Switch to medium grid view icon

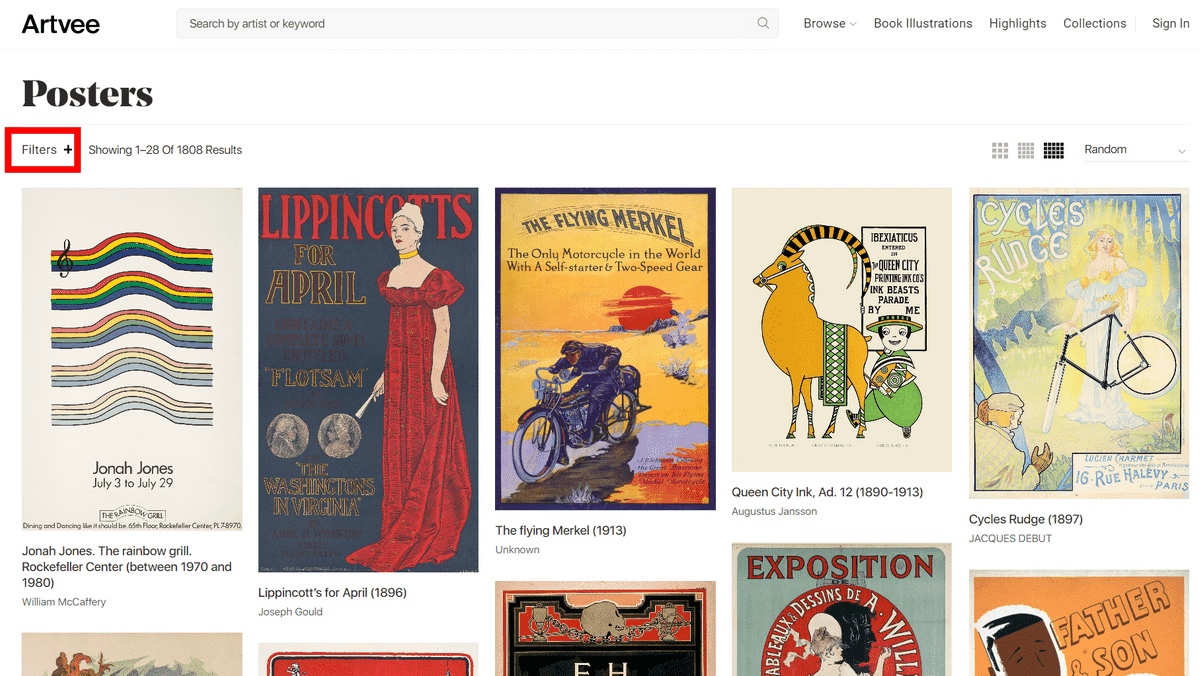1026,150
